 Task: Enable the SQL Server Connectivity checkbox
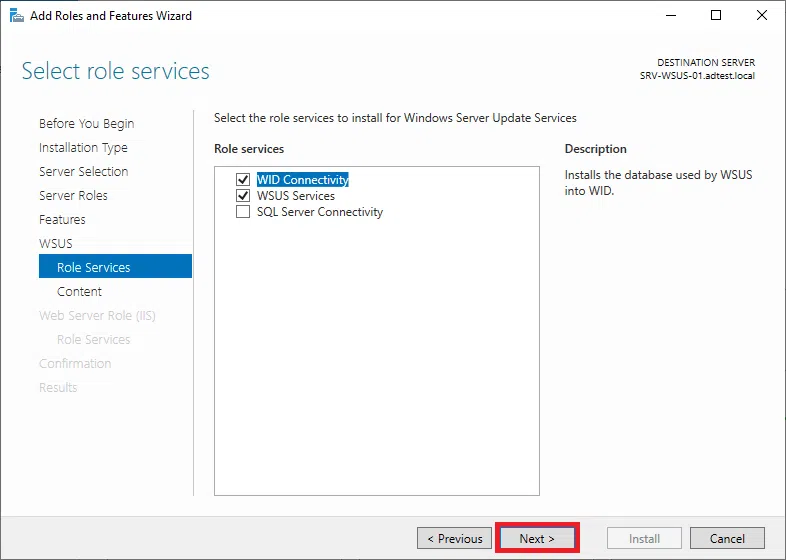coord(242,212)
